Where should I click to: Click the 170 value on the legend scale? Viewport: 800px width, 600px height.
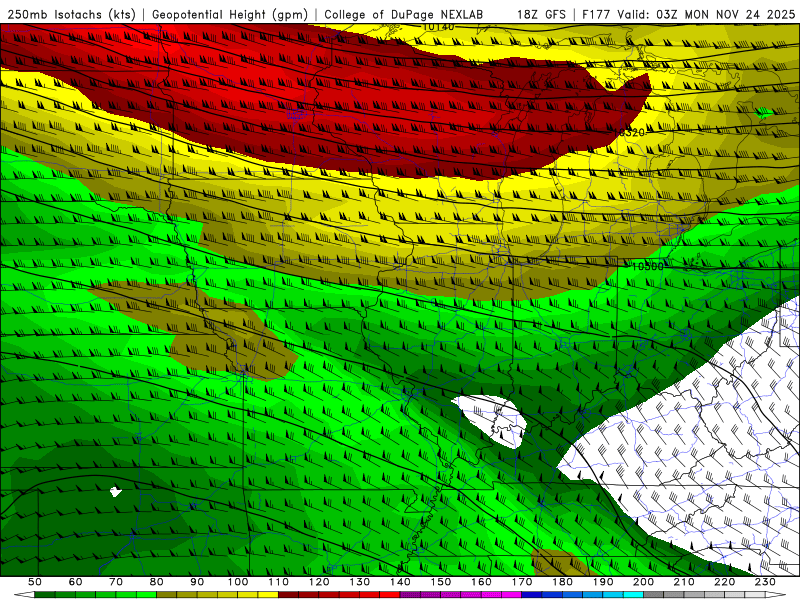[522, 582]
